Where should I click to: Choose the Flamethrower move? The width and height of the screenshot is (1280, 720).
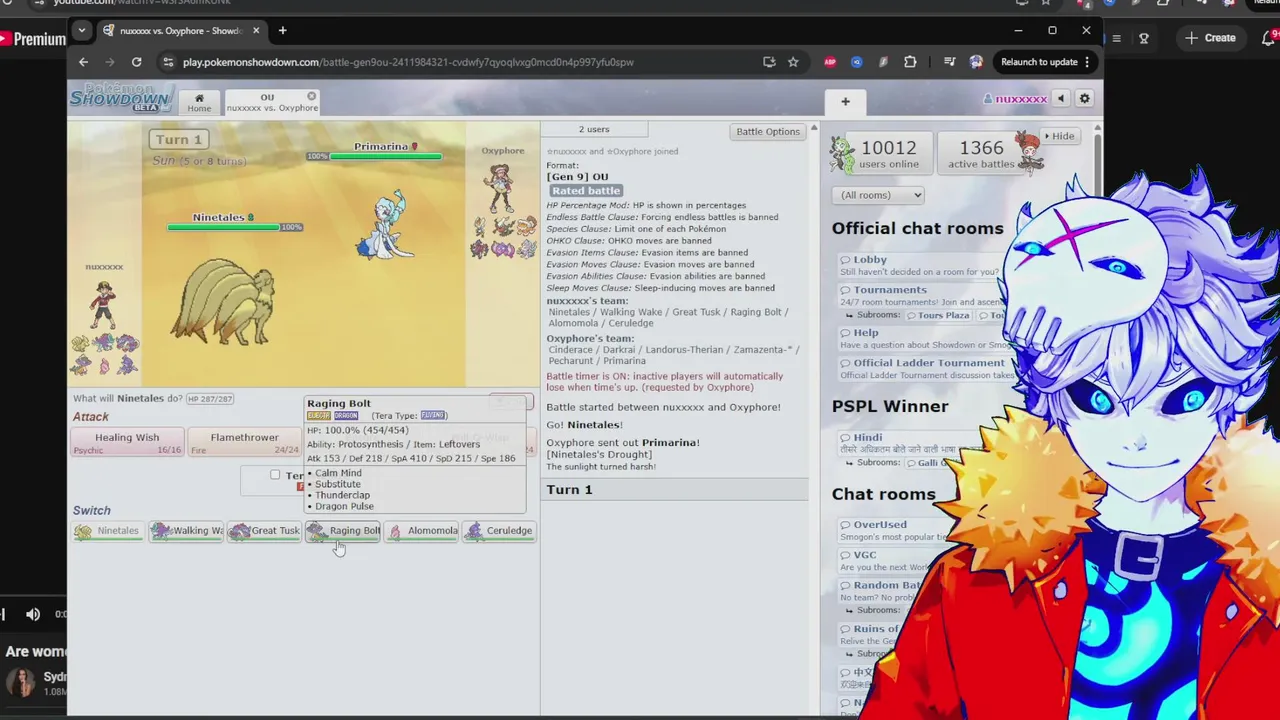[244, 442]
